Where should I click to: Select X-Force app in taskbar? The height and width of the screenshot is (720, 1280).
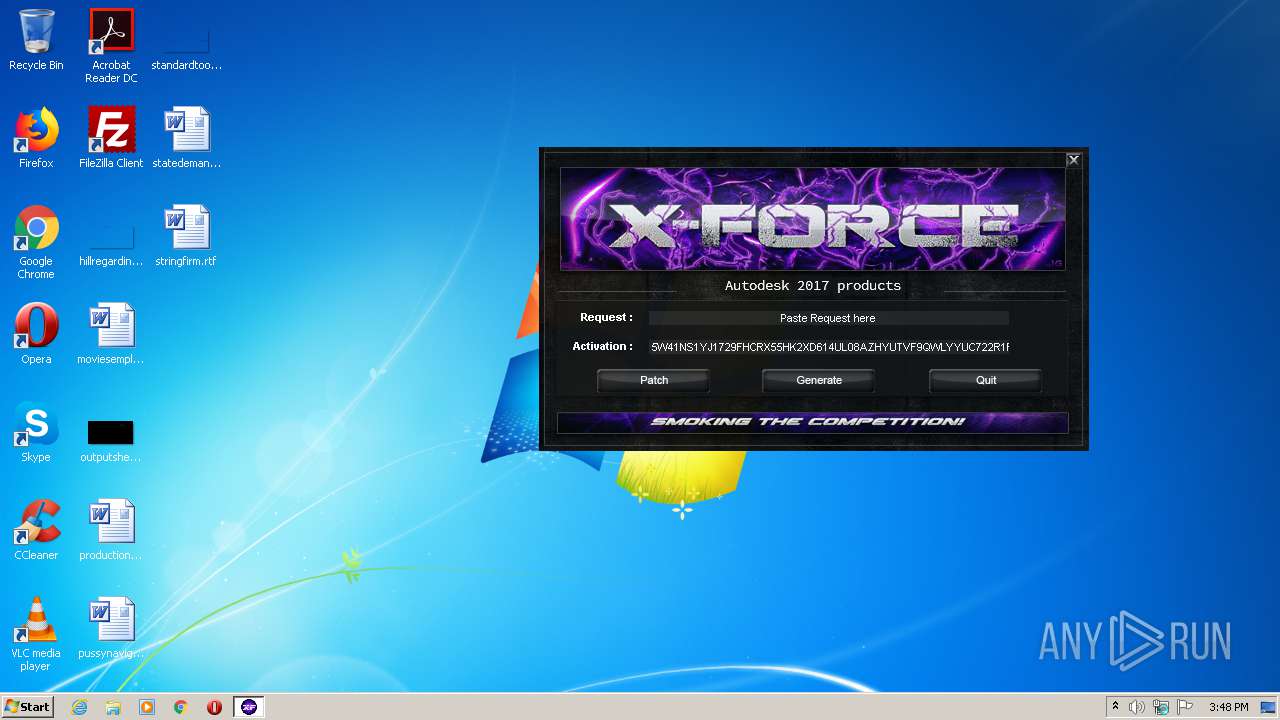pos(249,707)
